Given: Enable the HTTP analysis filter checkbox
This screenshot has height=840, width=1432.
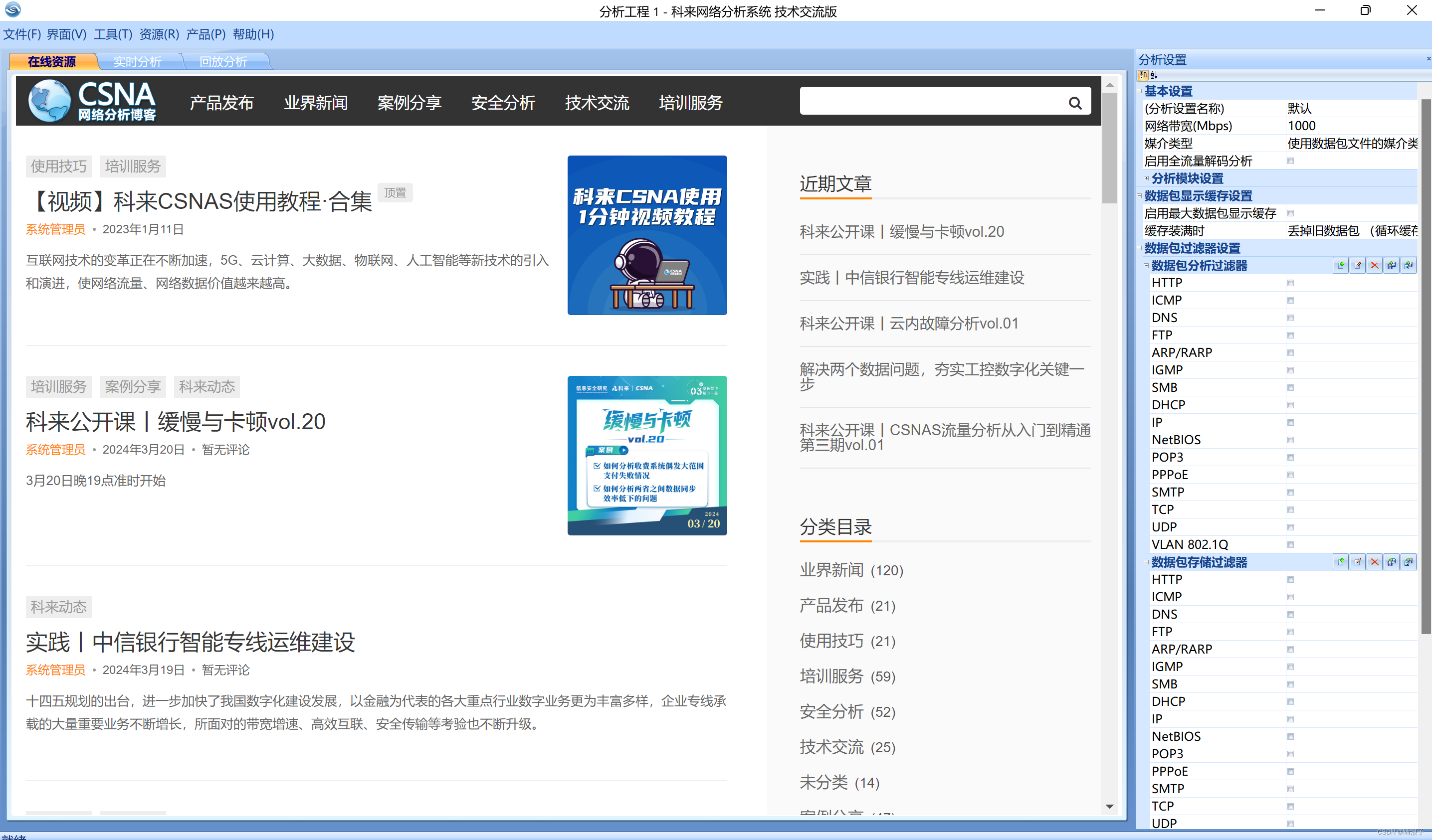Looking at the screenshot, I should coord(1290,282).
